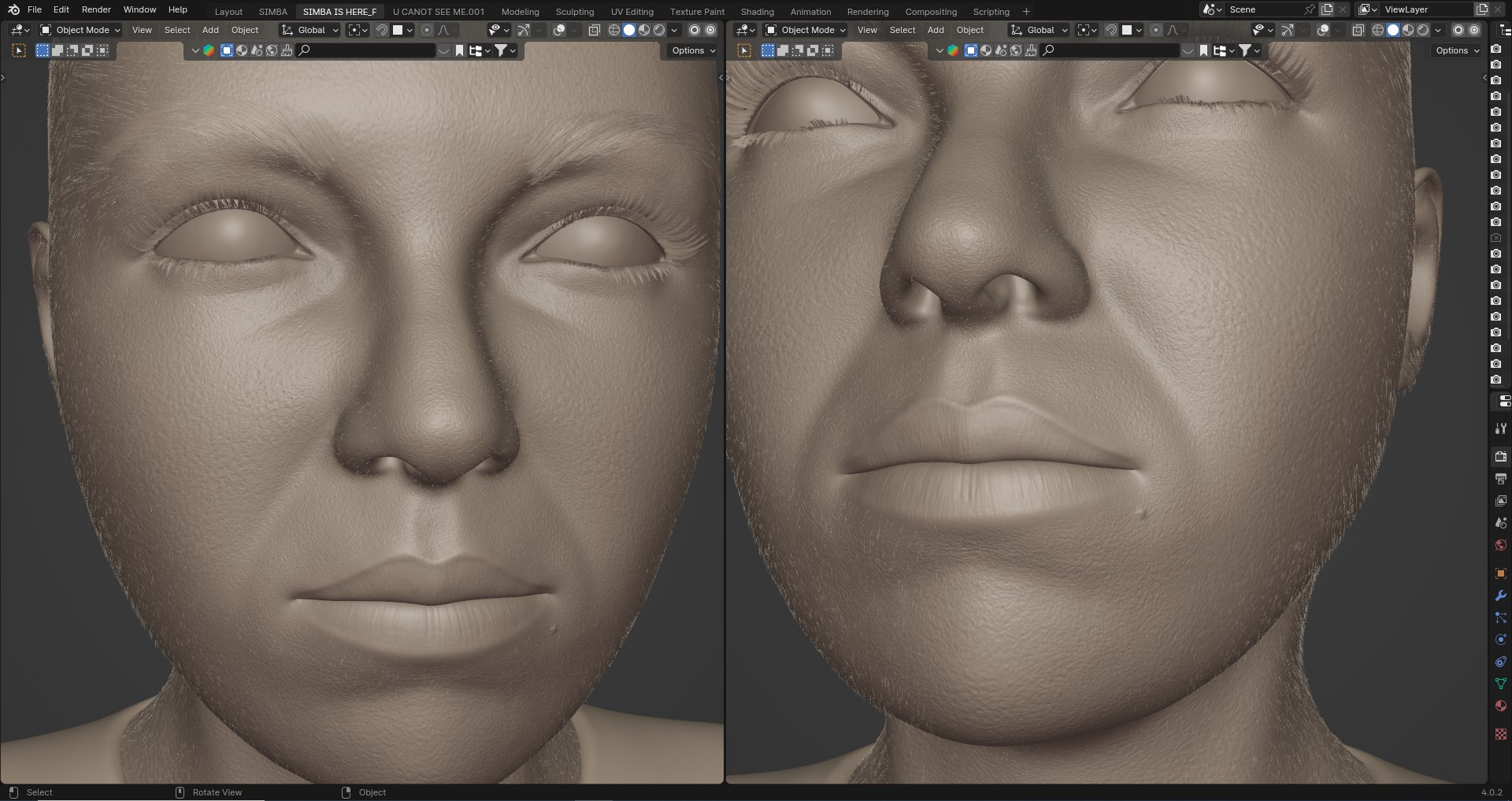Select tweak tool in left viewport
This screenshot has height=801, width=1512.
tap(19, 50)
